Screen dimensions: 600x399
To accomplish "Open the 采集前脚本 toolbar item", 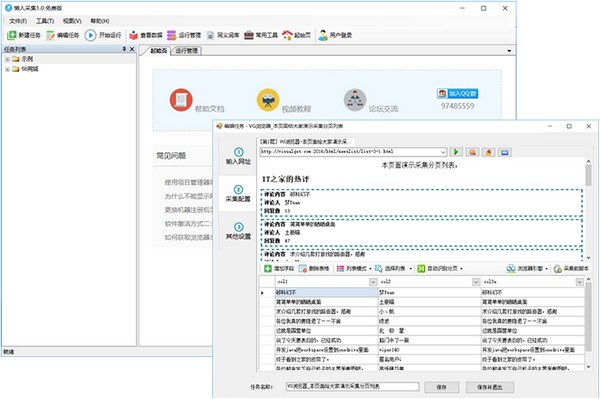I will click(x=571, y=269).
